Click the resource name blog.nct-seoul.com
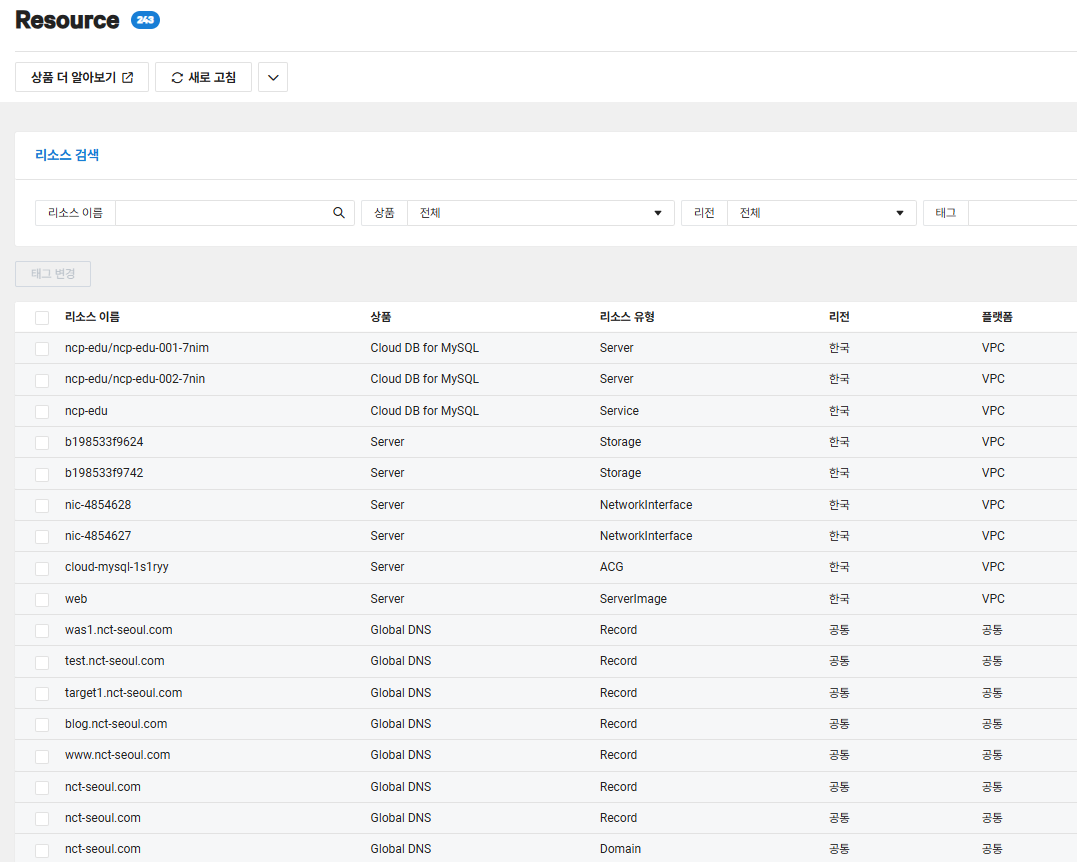The width and height of the screenshot is (1077, 862). 116,724
